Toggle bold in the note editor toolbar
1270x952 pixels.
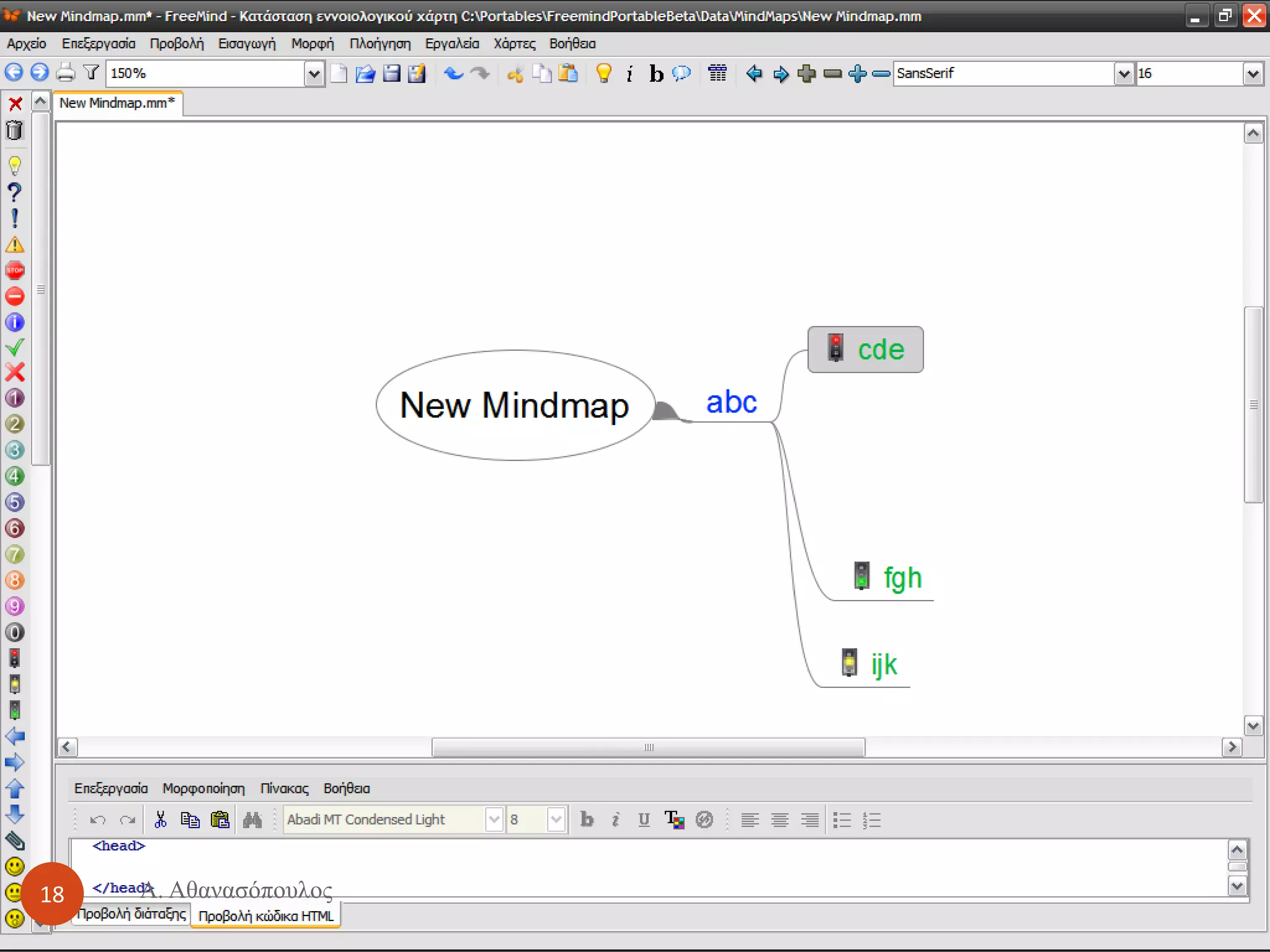[x=587, y=820]
